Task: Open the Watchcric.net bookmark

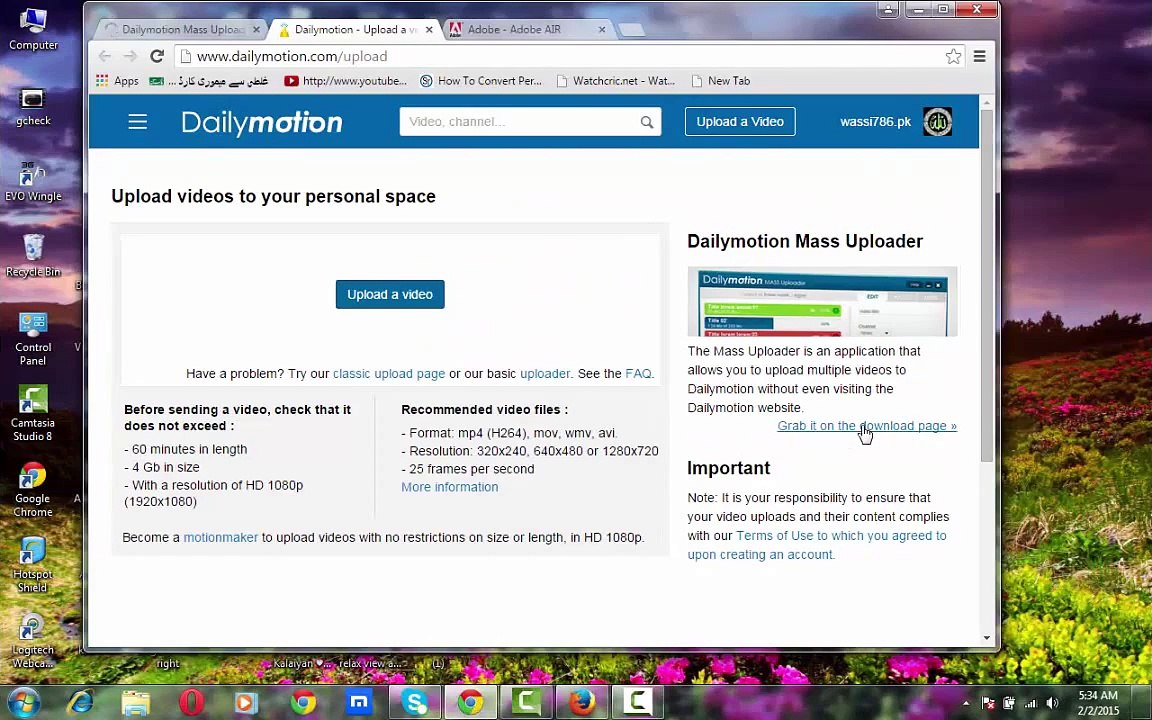Action: (x=616, y=81)
